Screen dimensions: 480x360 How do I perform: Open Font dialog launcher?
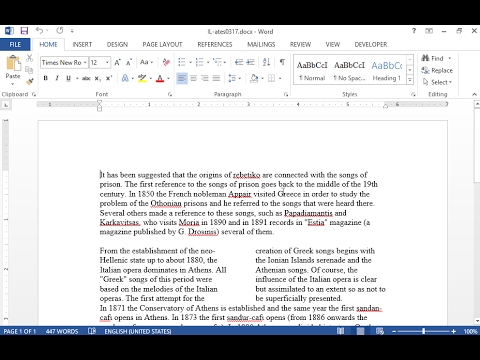170,95
